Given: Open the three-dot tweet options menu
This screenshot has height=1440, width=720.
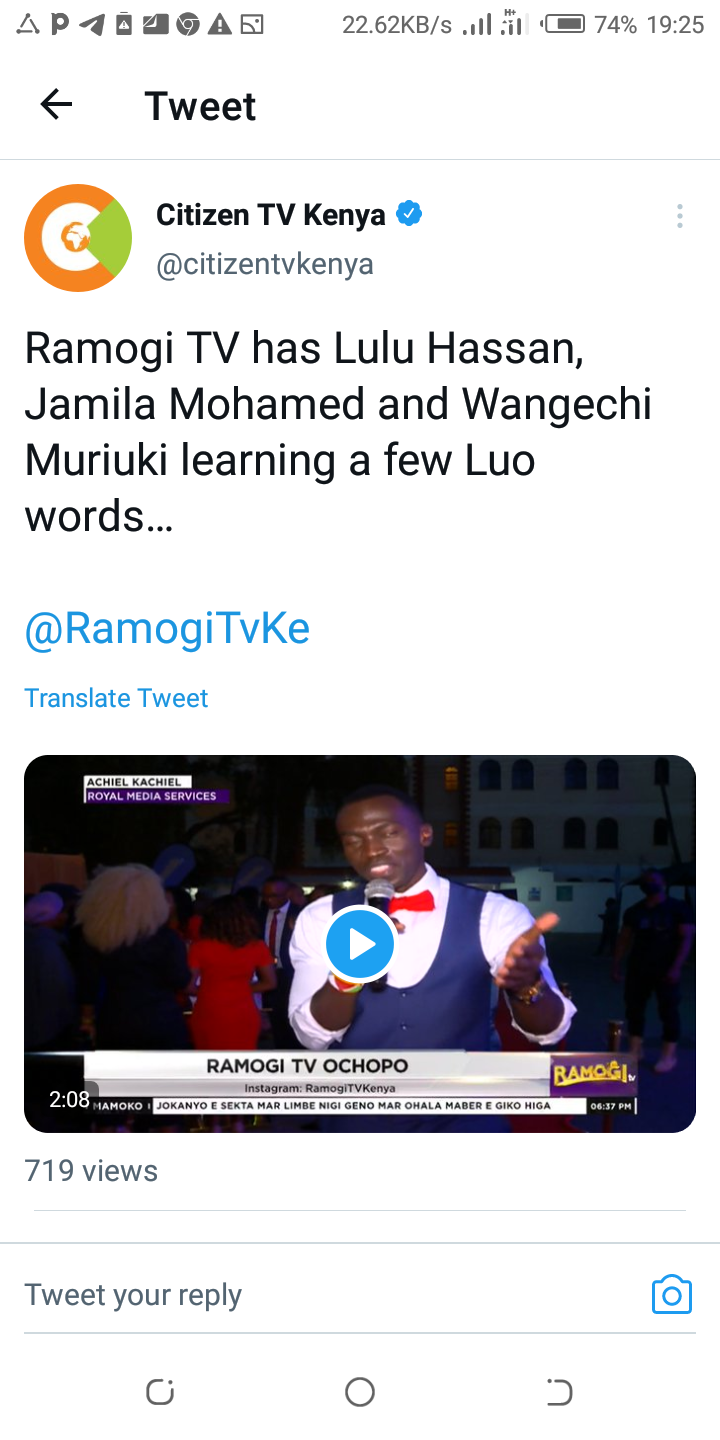Looking at the screenshot, I should tap(679, 216).
